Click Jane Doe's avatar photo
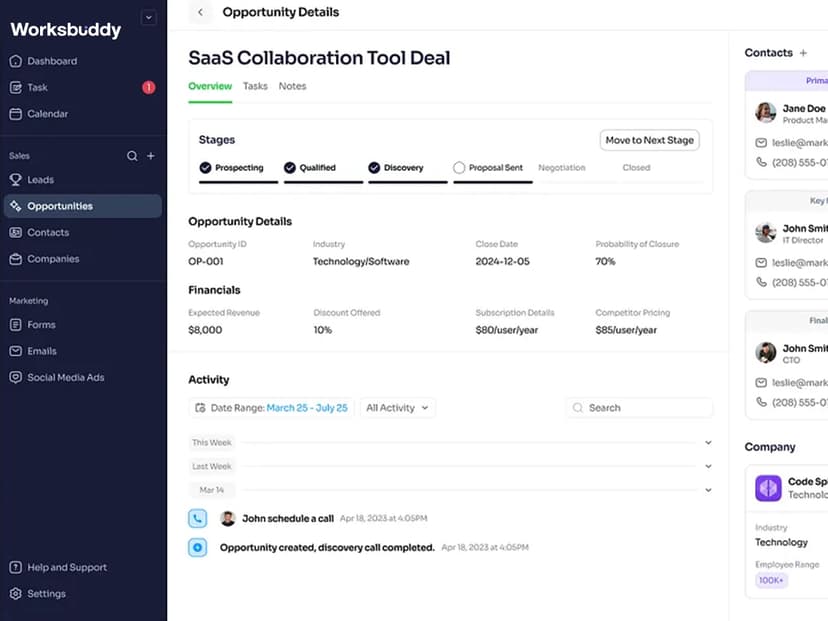The image size is (828, 621). pos(766,112)
